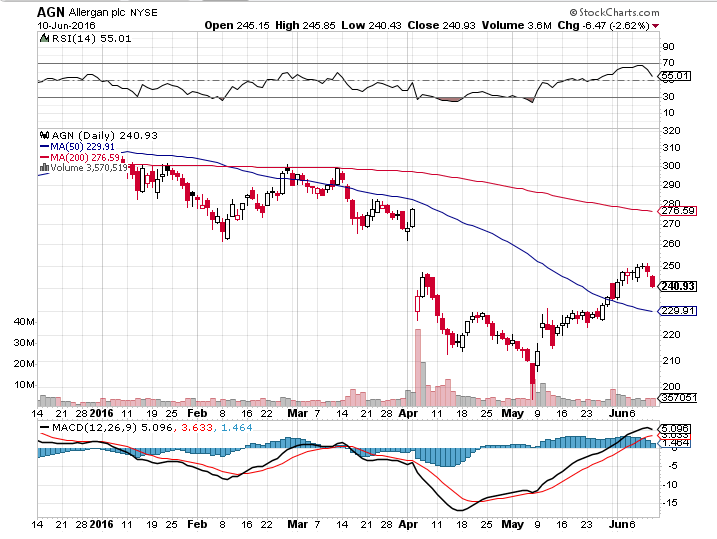Click the May label on the price chart axis
Image resolution: width=717 pixels, height=539 pixels.
513,413
